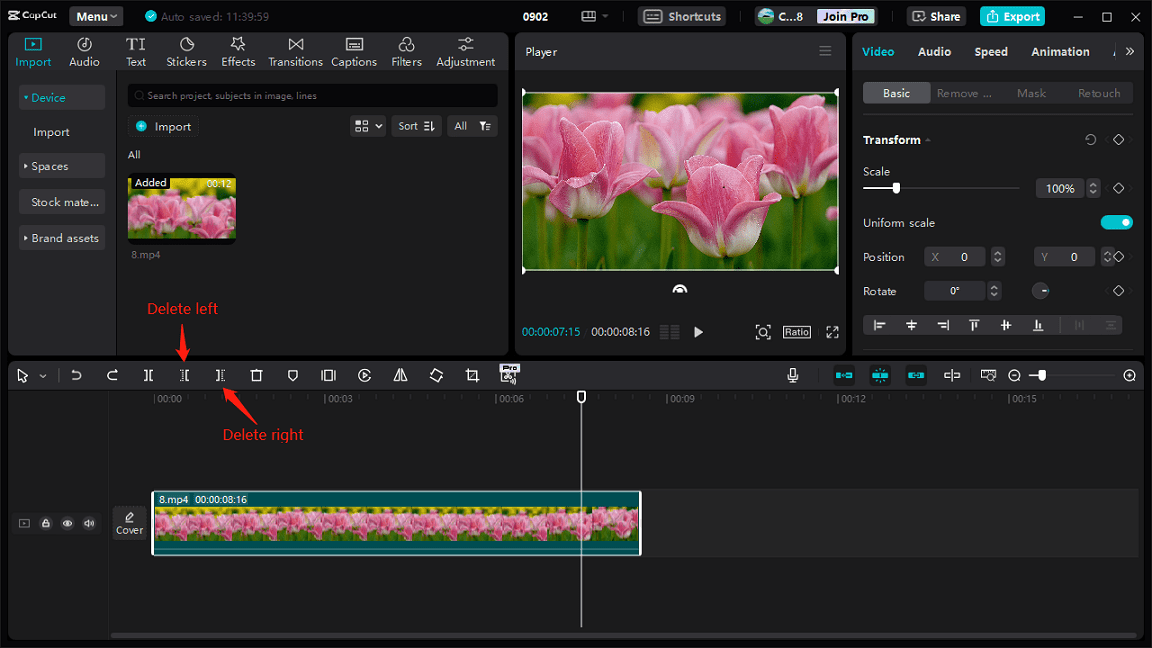Click the Mirror flip icon

tap(400, 375)
